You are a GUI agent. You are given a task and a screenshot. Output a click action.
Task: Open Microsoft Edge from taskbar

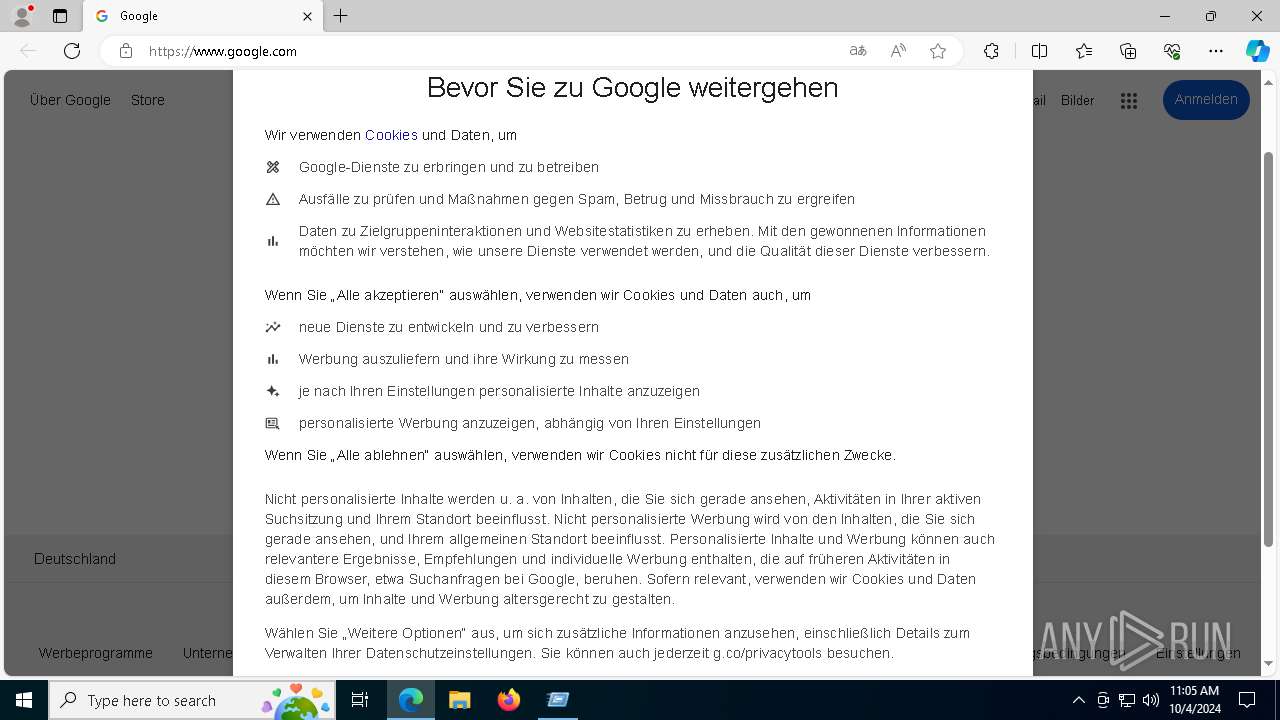(x=411, y=700)
